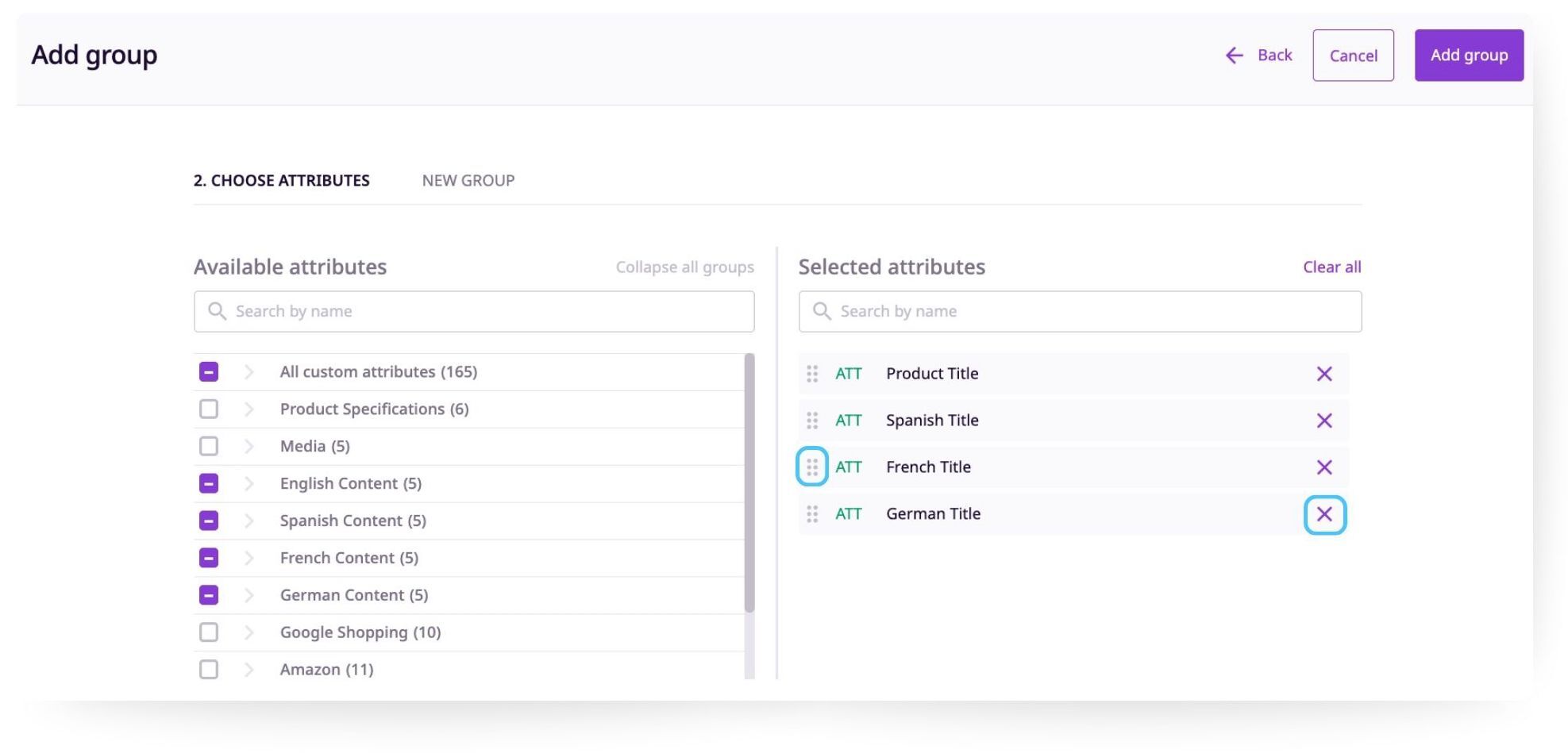Image resolution: width=1568 pixels, height=753 pixels.
Task: Remove Product Title from selected attributes
Action: [1324, 373]
